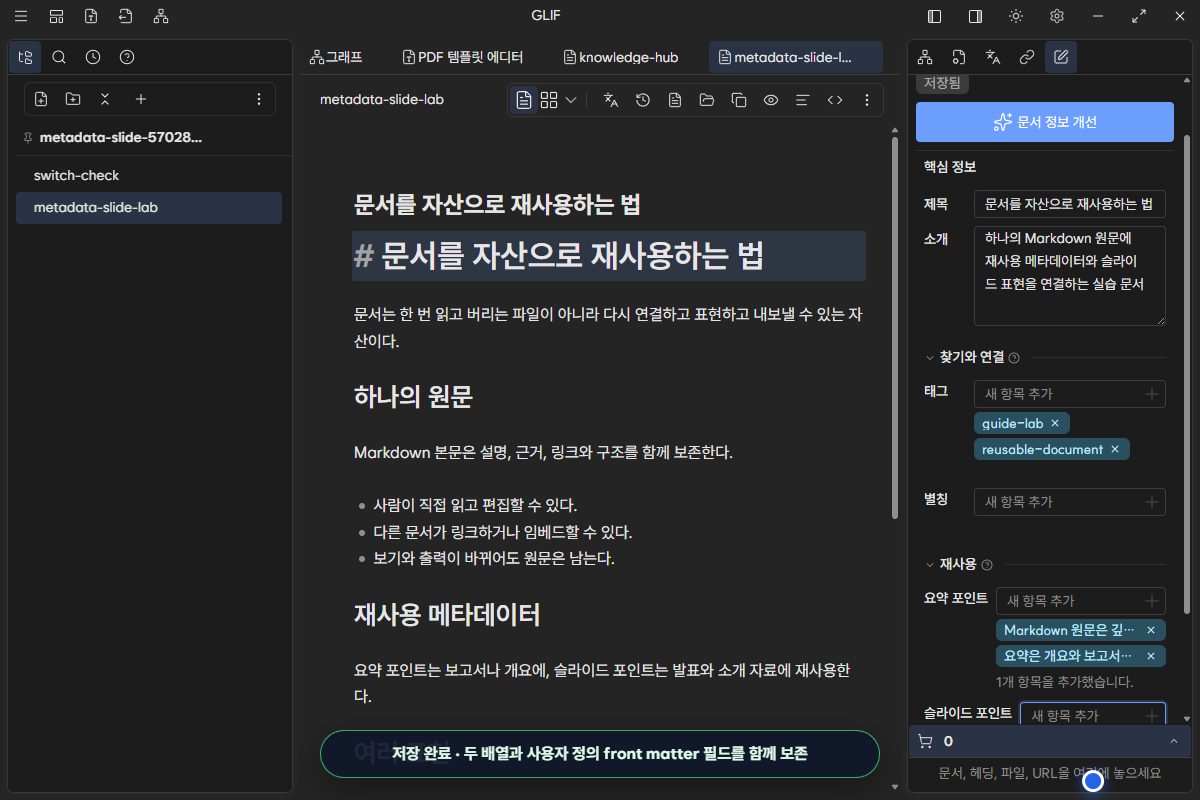The height and width of the screenshot is (800, 1200).
Task: Open the graph tab in right panel
Action: pyautogui.click(x=925, y=57)
